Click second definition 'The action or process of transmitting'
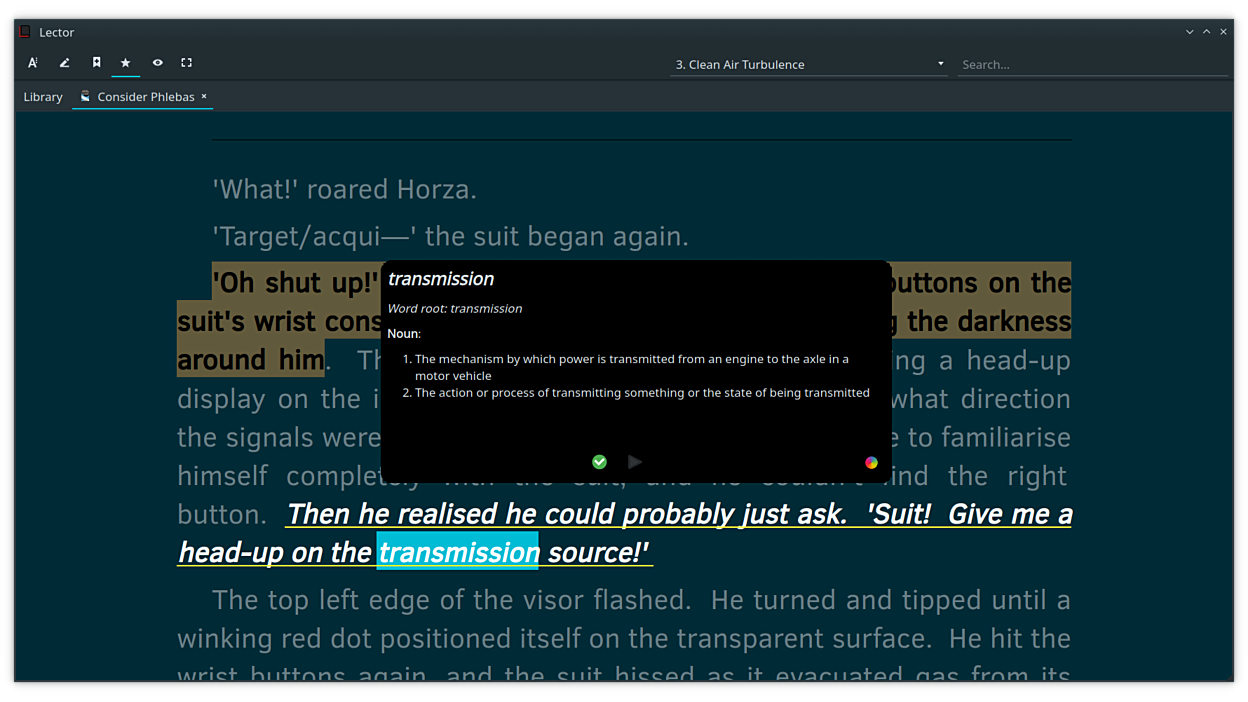The height and width of the screenshot is (702, 1248). pos(642,393)
